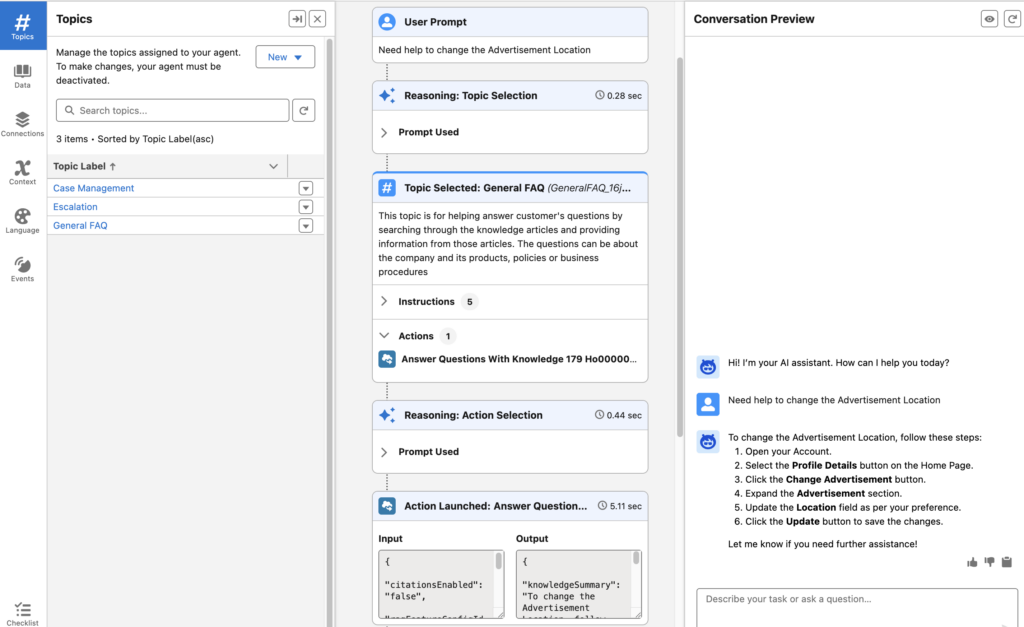1024x627 pixels.
Task: Open the General FAQ topic link
Action: [x=80, y=226]
